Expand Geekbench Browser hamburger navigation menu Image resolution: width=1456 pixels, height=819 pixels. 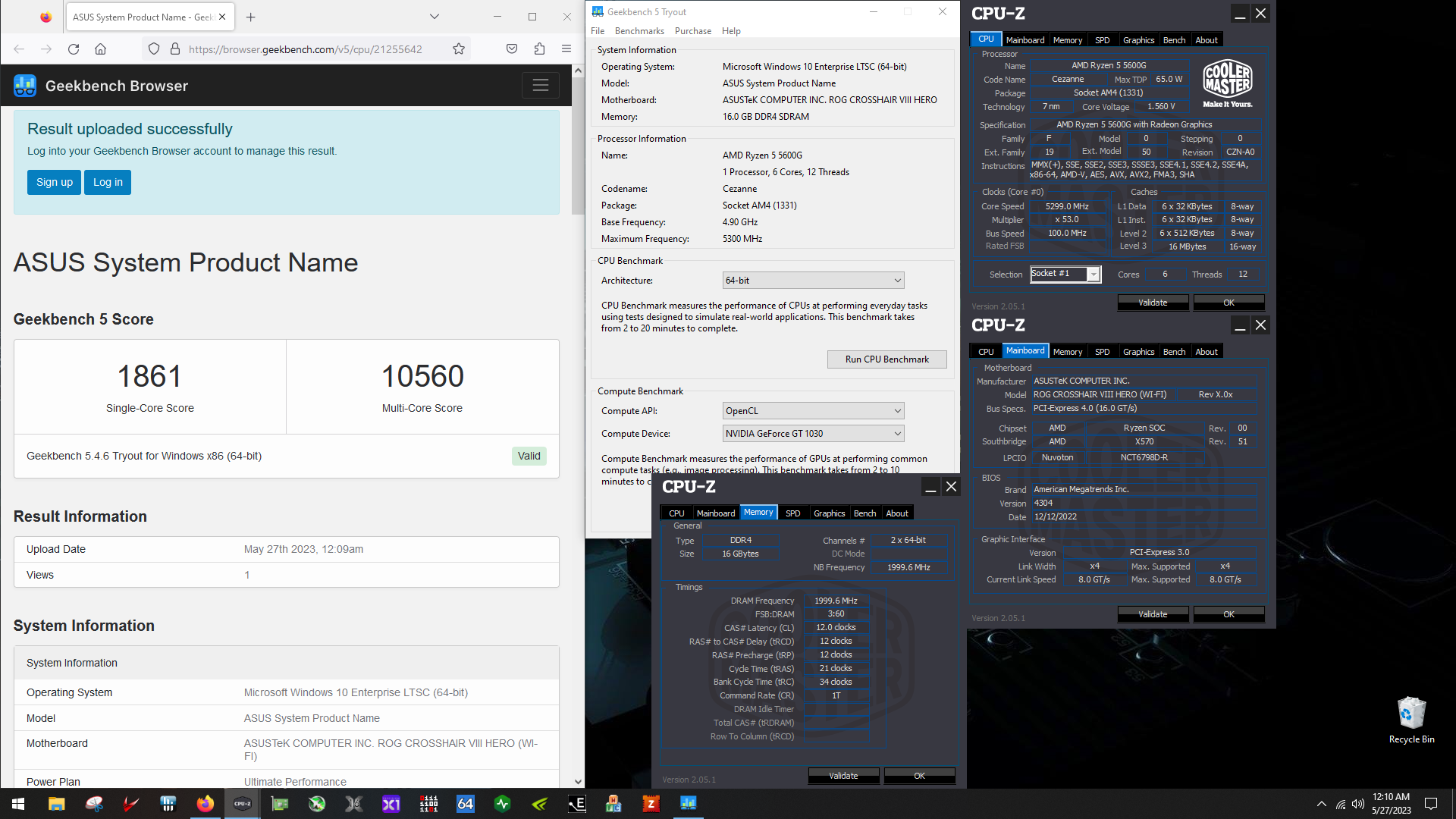(x=541, y=86)
